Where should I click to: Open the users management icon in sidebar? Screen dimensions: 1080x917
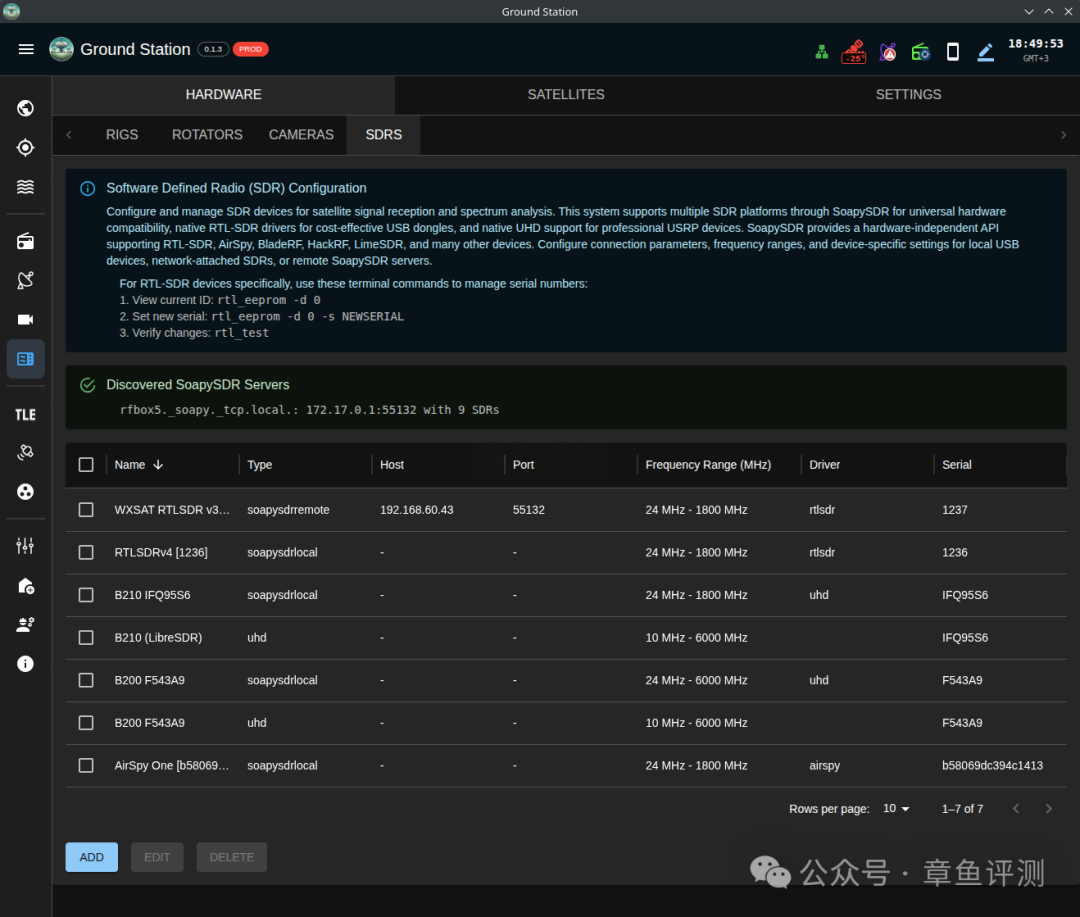(x=25, y=624)
